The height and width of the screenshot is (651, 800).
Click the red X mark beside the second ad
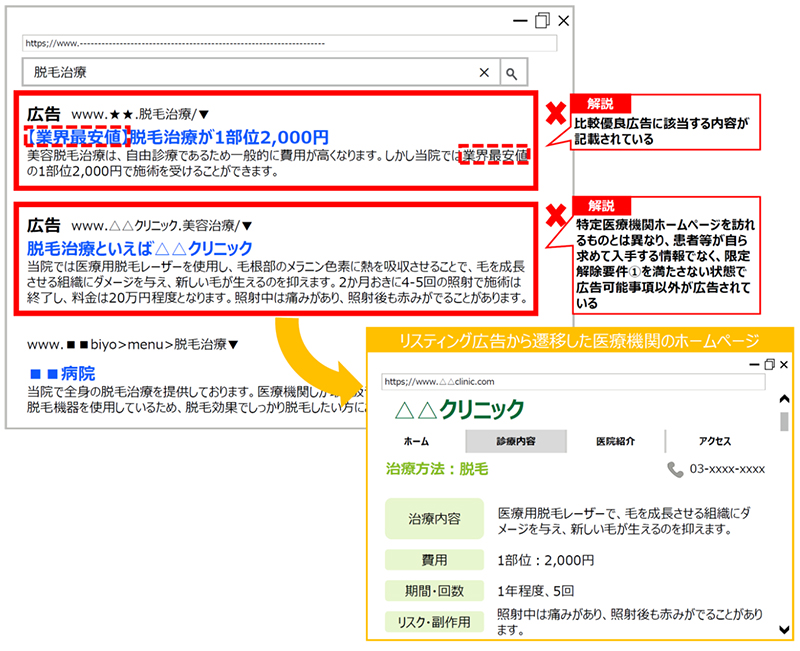tap(551, 214)
